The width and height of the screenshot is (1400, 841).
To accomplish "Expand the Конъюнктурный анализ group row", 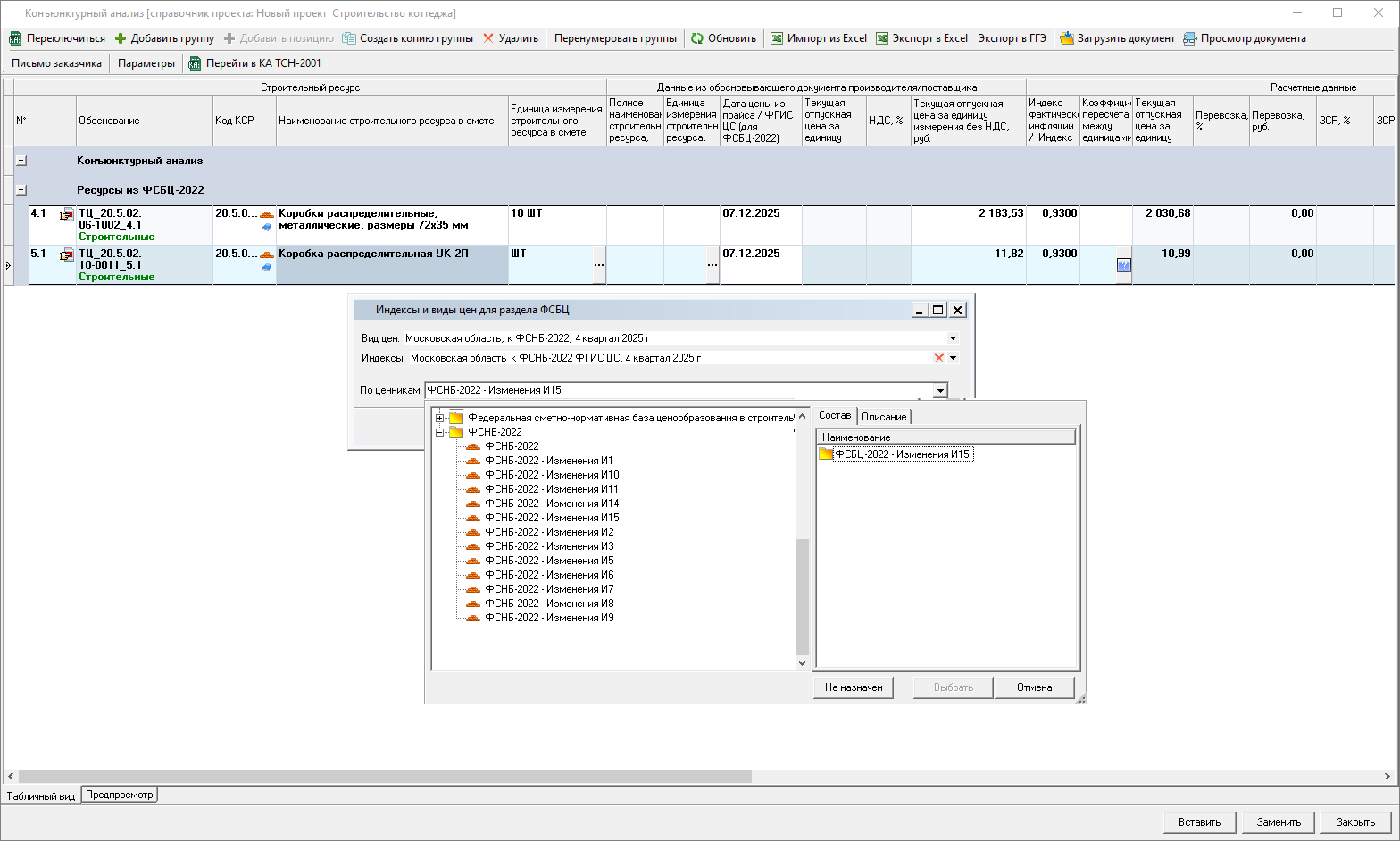I will 21,161.
